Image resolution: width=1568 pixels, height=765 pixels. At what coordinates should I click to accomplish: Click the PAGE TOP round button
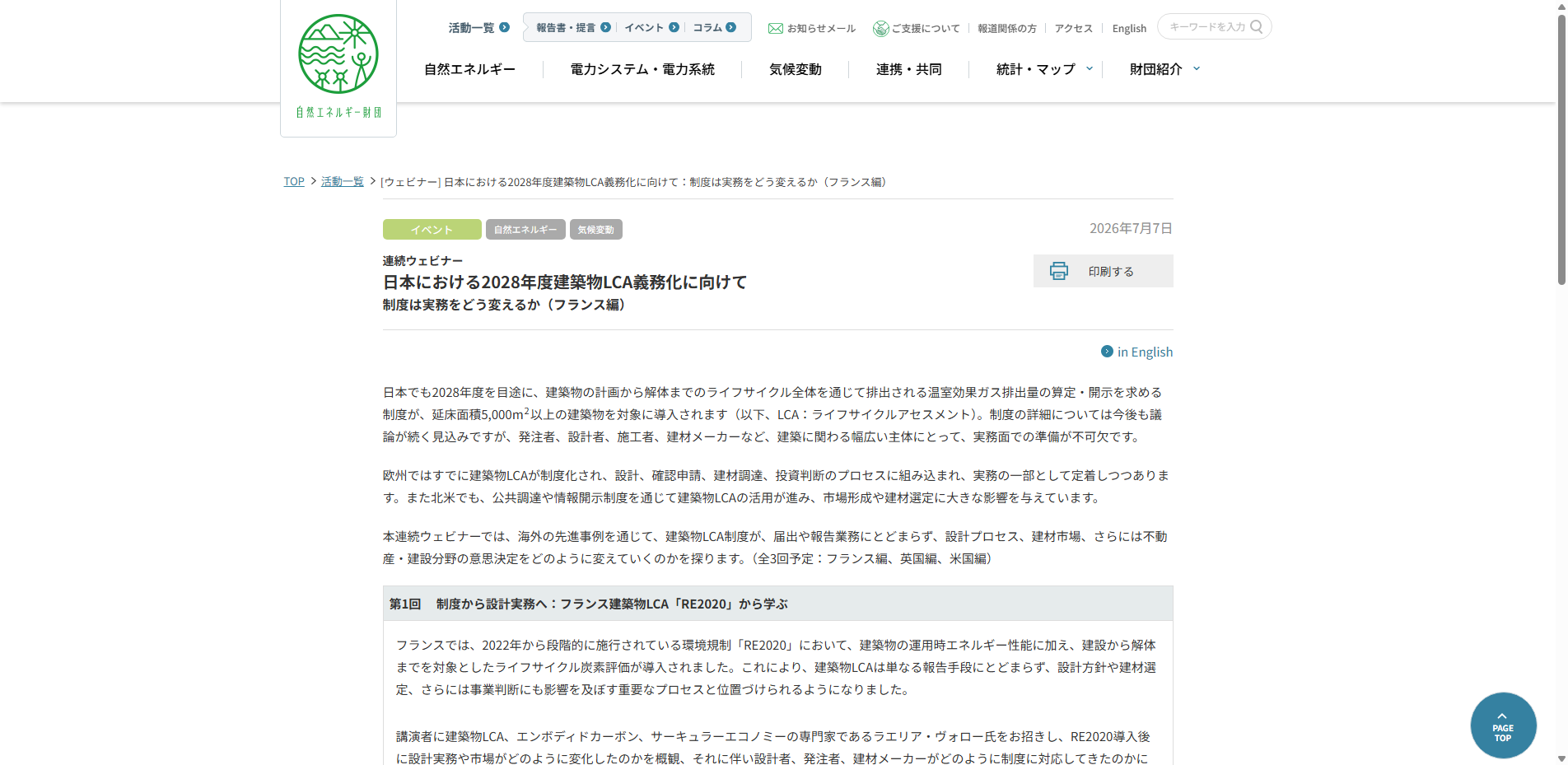(x=1504, y=725)
